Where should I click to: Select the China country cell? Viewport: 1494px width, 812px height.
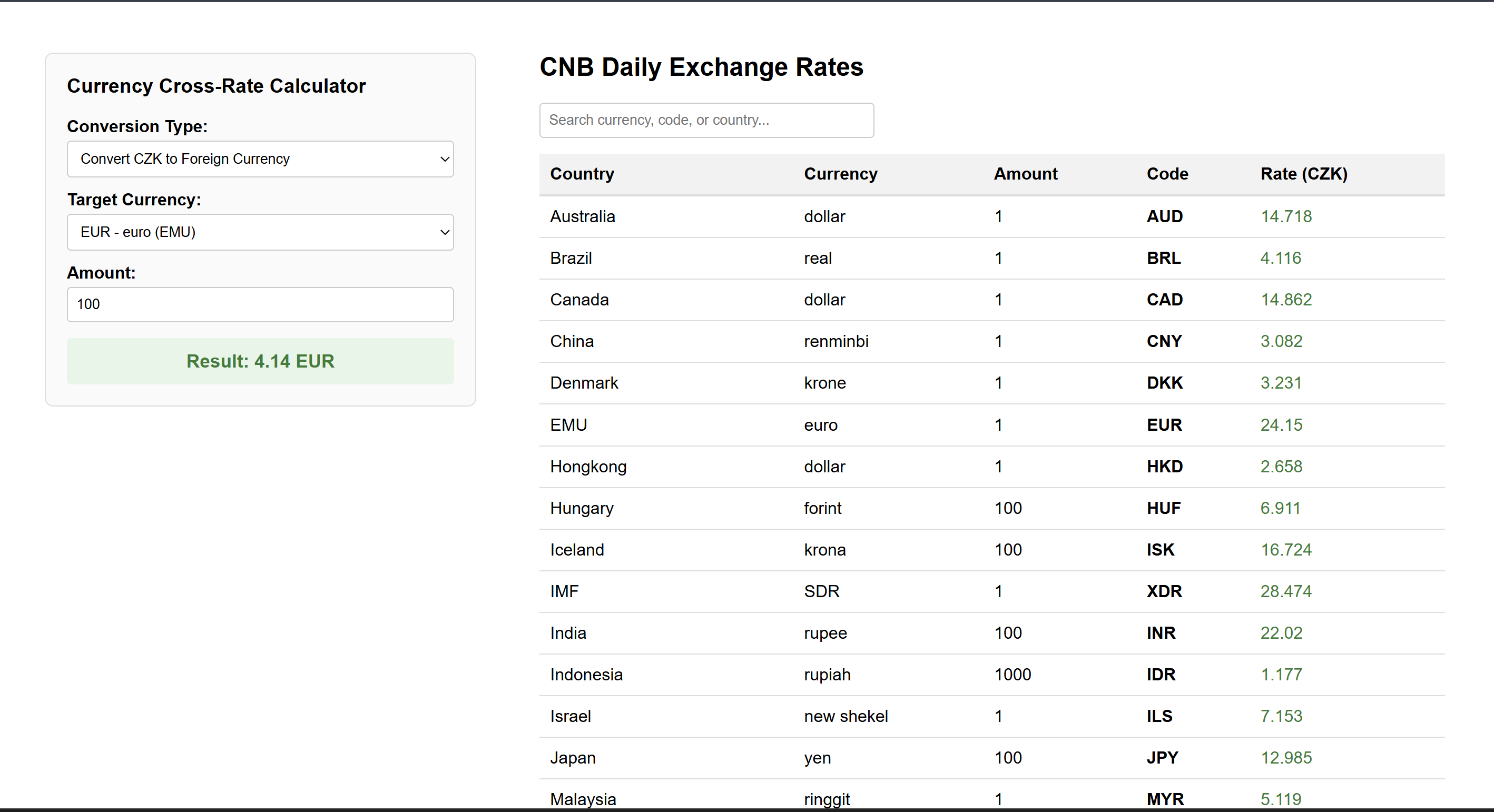tap(572, 341)
